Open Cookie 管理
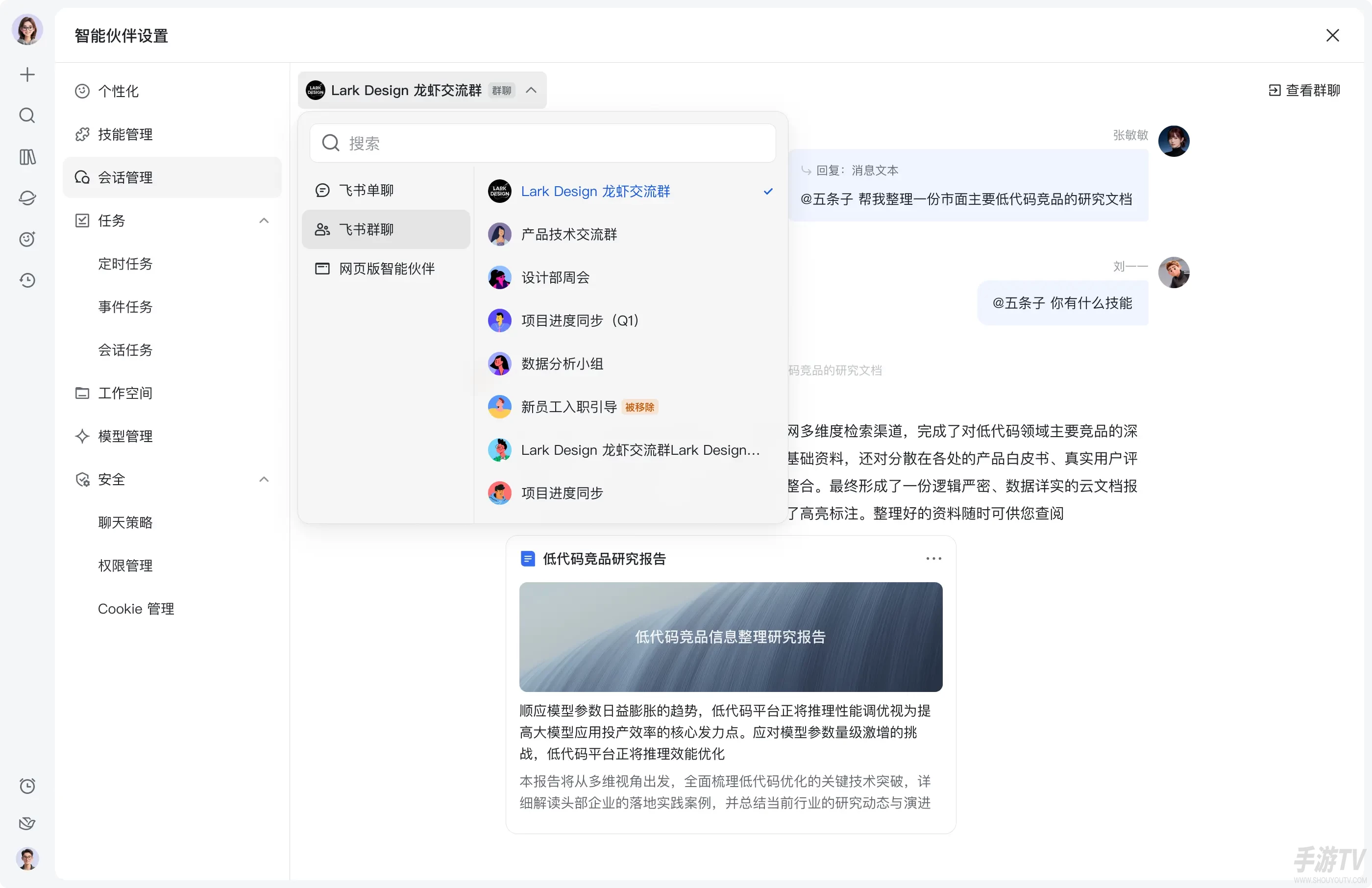This screenshot has width=1372, height=888. [x=172, y=609]
